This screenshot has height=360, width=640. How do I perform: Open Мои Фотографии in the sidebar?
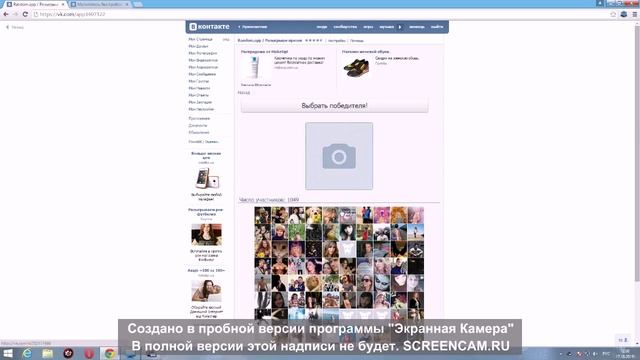(x=203, y=53)
